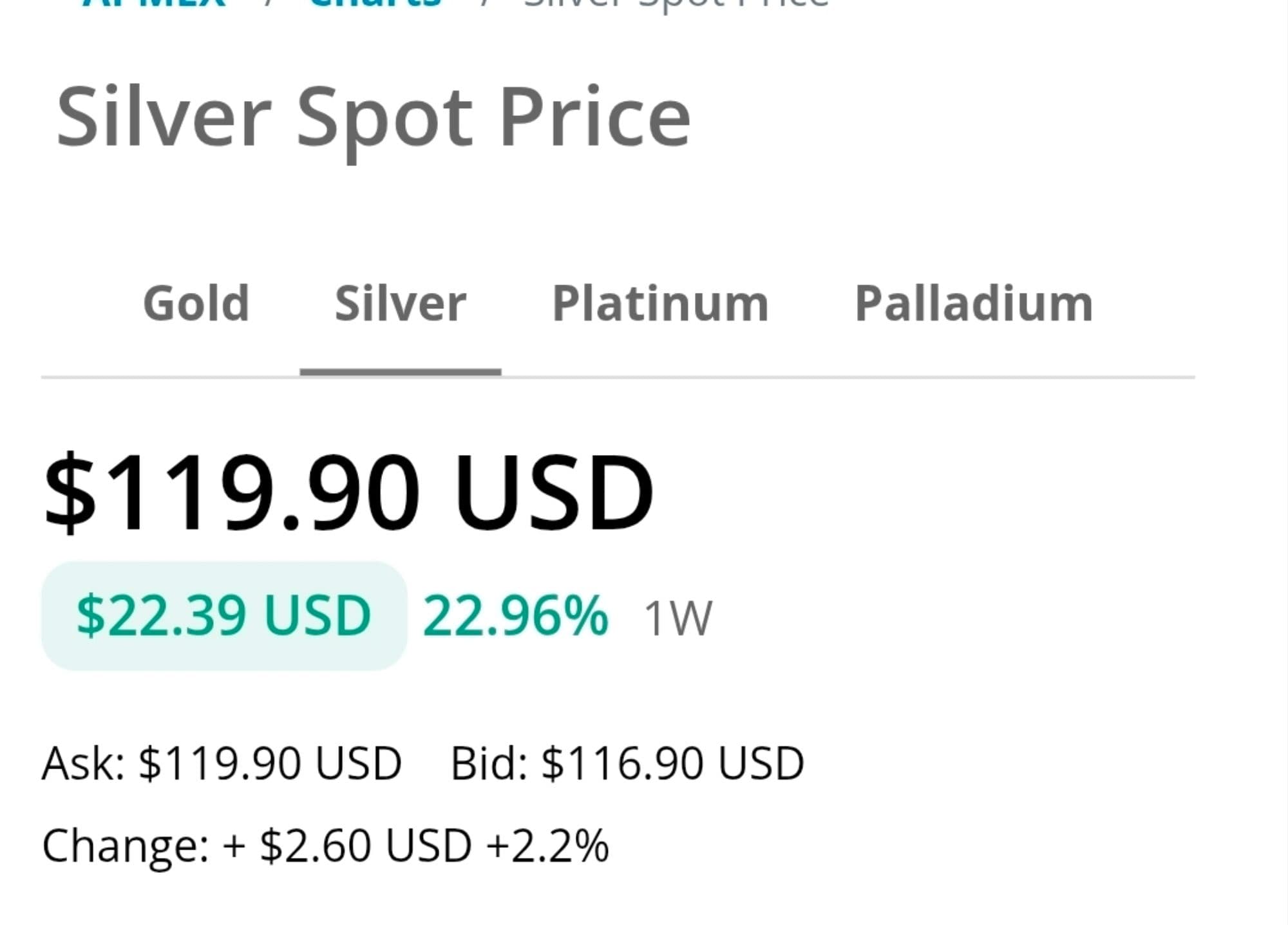Screen dimensions: 1288x925
Task: Click the $119.90 USD main spot price
Action: pos(348,492)
